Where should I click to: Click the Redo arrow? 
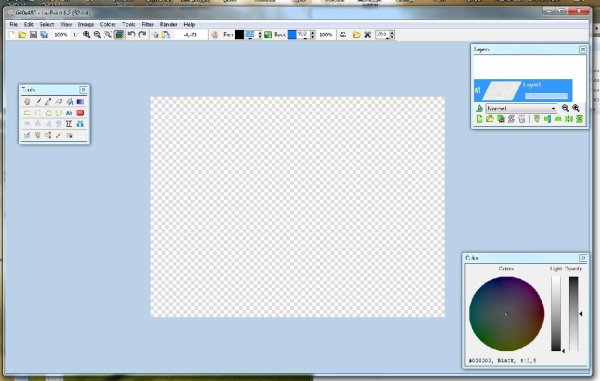pyautogui.click(x=142, y=35)
